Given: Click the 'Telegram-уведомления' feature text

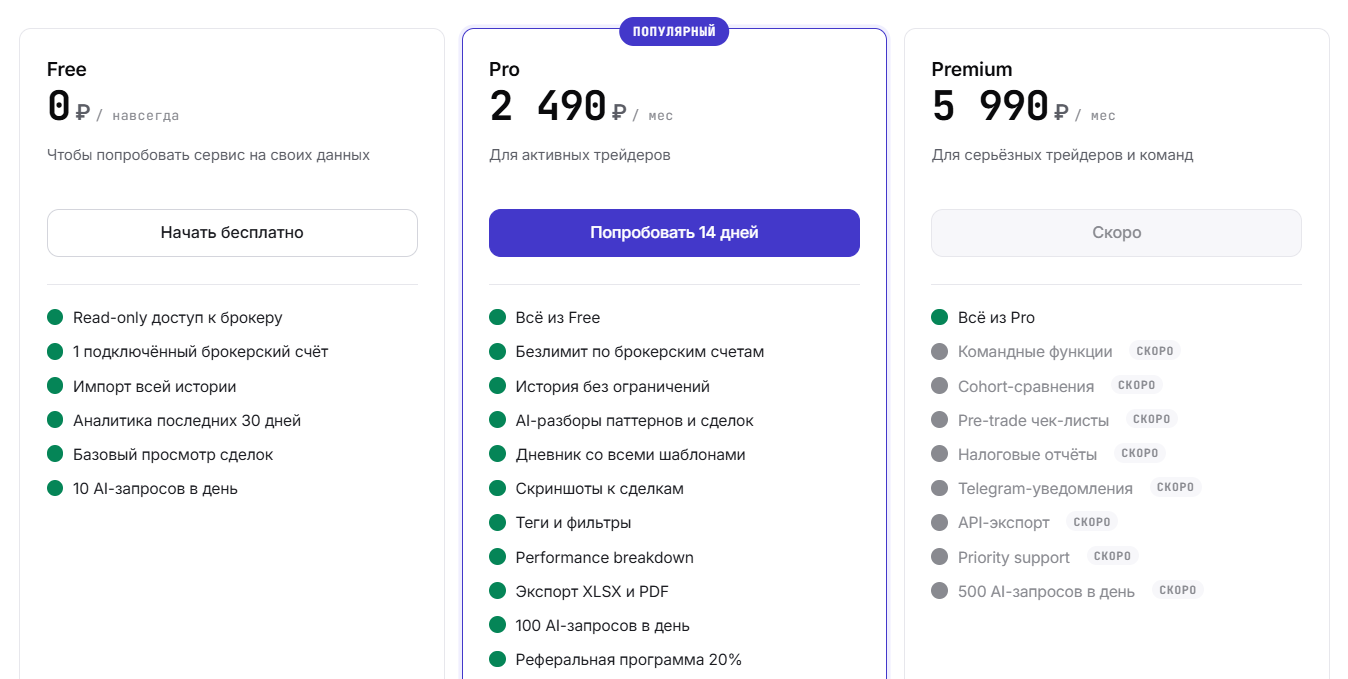Looking at the screenshot, I should click(1045, 489).
